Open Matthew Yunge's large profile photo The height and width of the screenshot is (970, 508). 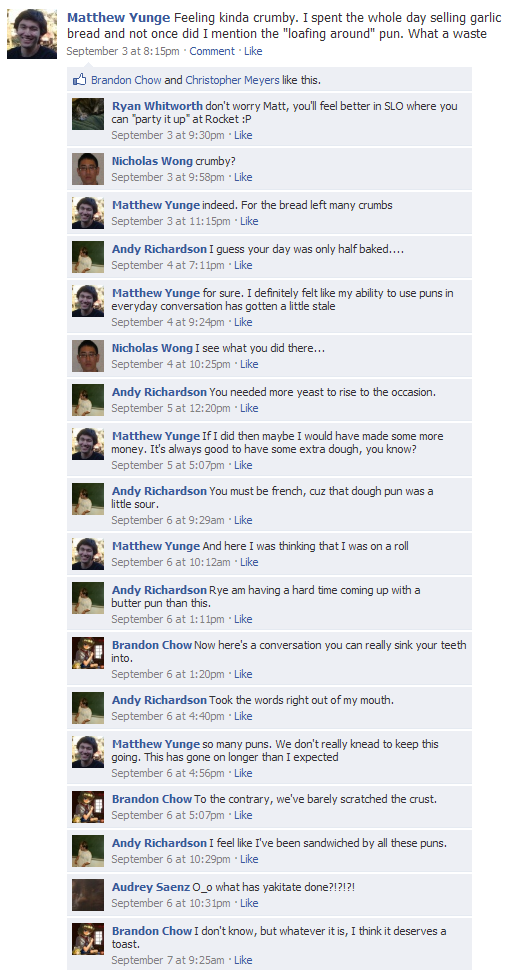(x=32, y=34)
